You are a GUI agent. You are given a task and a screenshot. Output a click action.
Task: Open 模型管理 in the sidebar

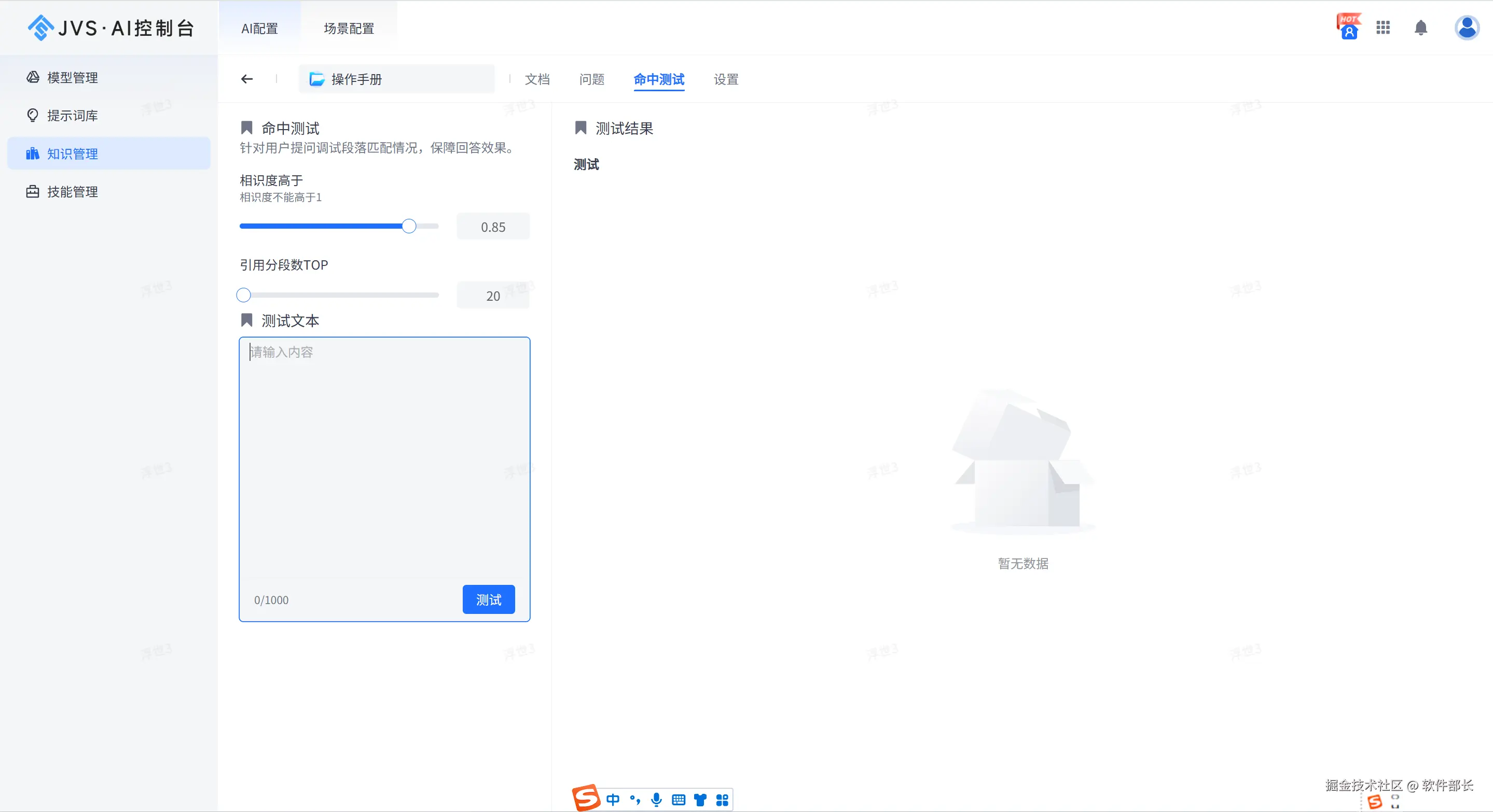click(73, 78)
